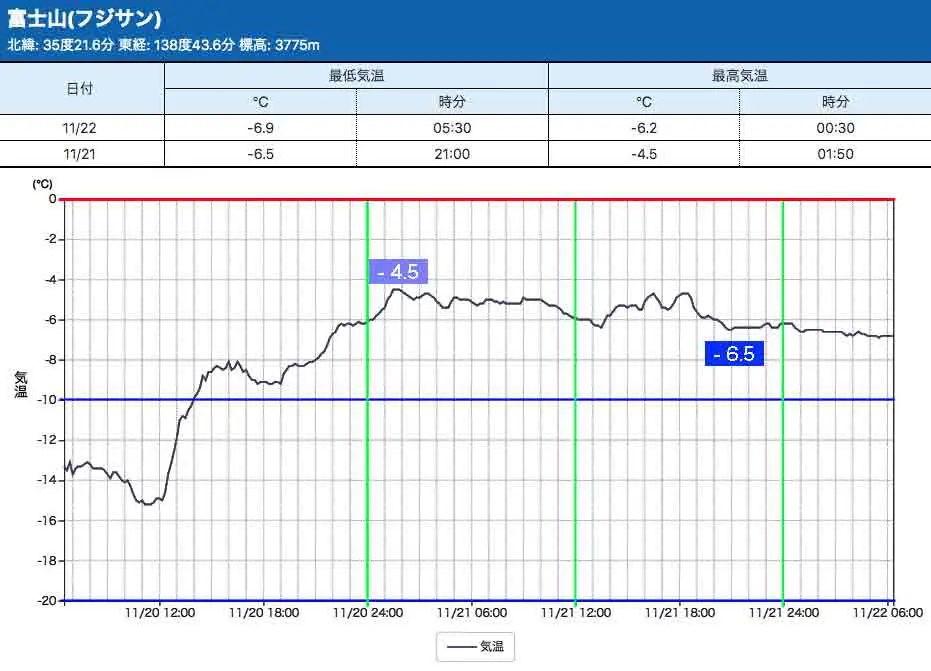Click the -6.2 maximum temperature value
This screenshot has width=931, height=671.
pos(644,128)
